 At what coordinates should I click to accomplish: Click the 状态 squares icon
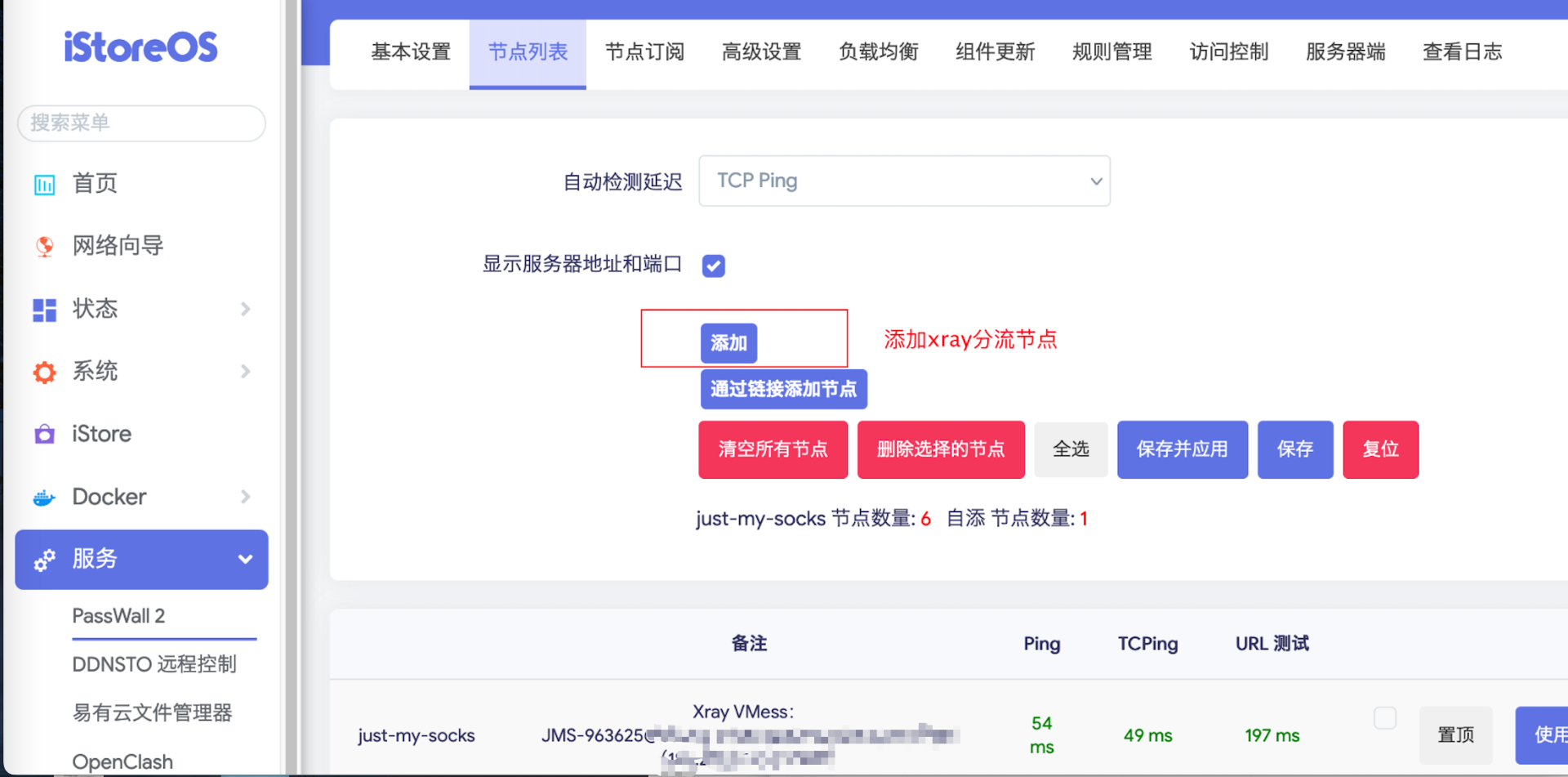coord(44,309)
